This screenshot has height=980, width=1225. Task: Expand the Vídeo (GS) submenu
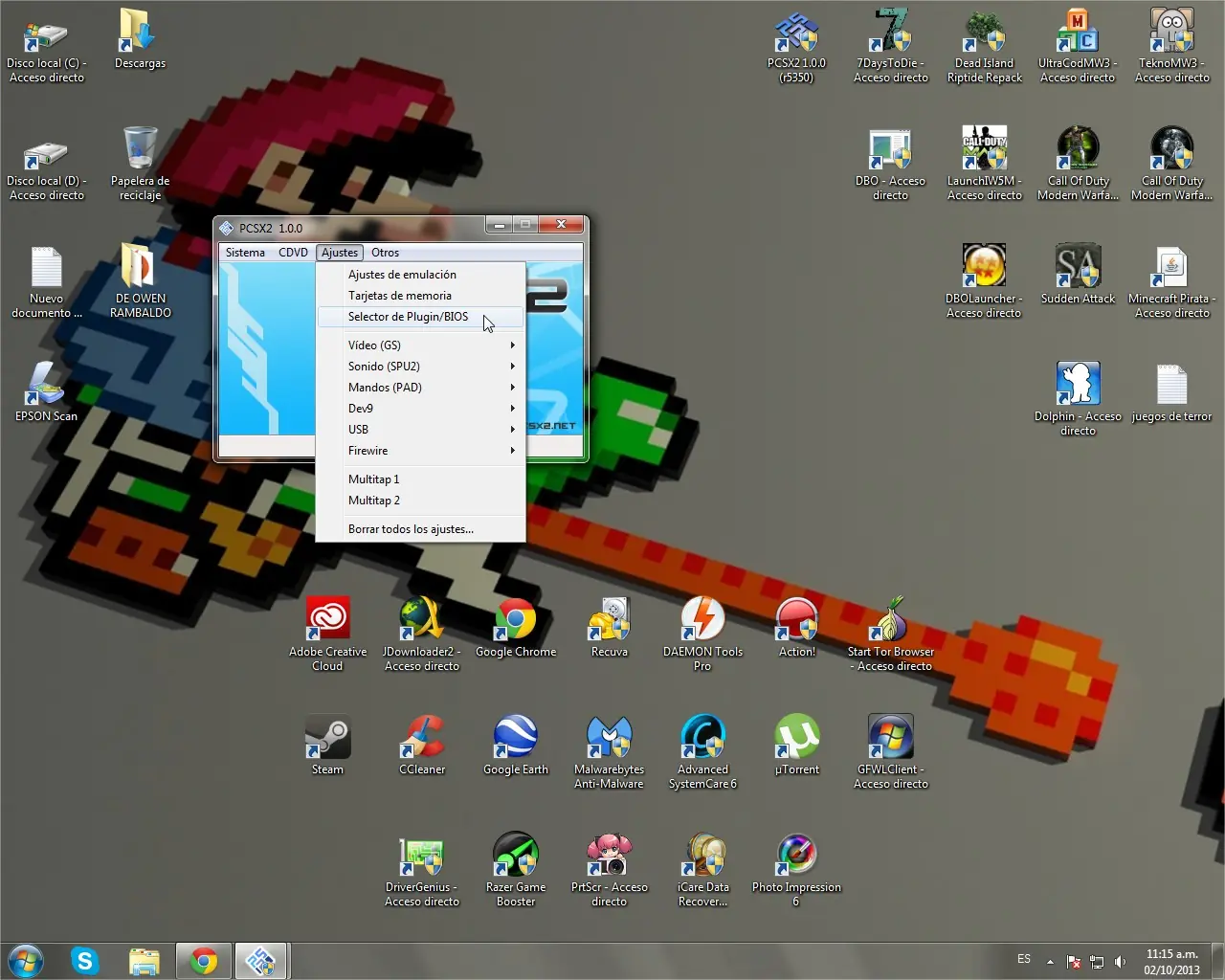pos(421,345)
